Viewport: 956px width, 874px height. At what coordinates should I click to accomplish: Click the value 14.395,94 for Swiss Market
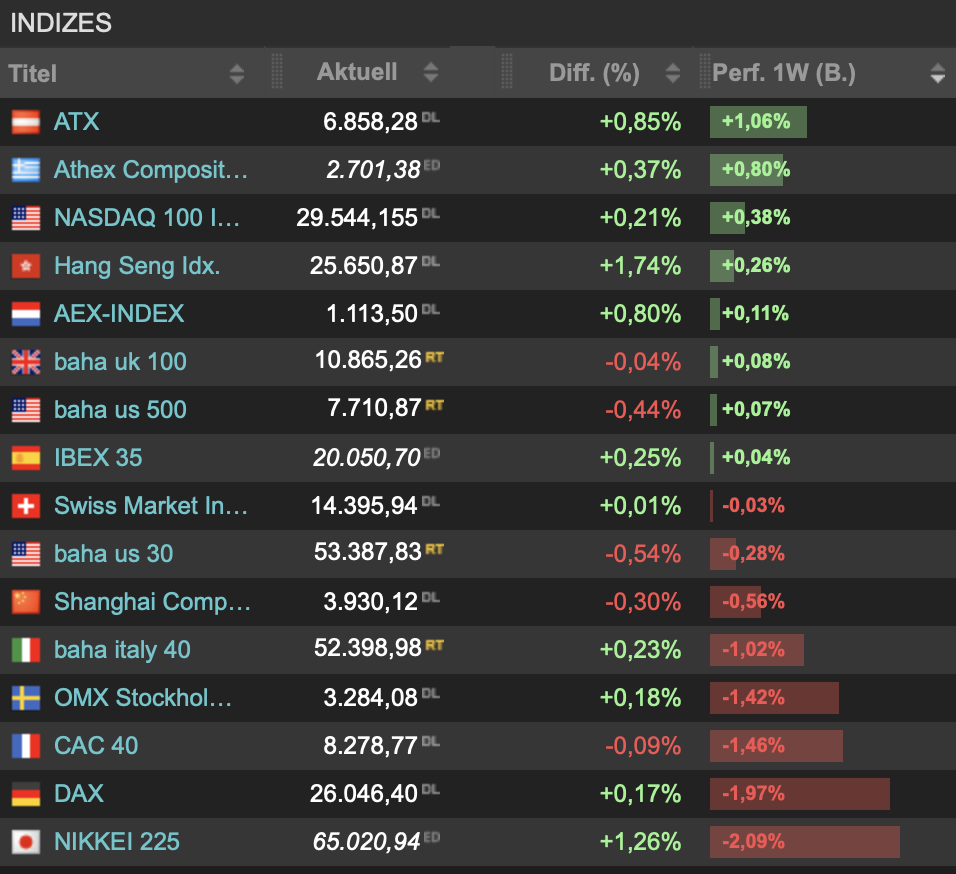(x=364, y=506)
